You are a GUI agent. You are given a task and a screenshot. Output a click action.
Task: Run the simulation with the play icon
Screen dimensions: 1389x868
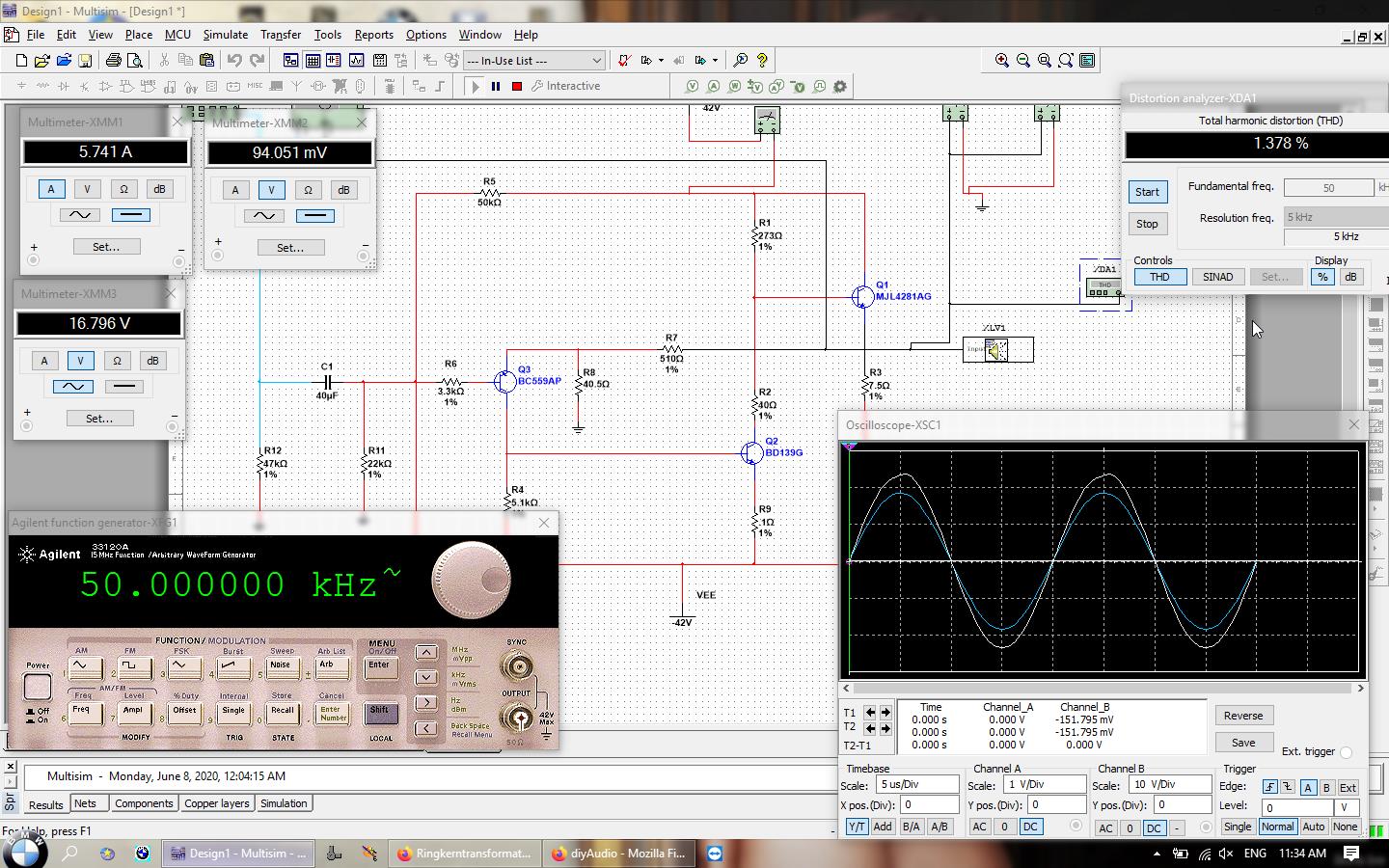click(x=475, y=86)
